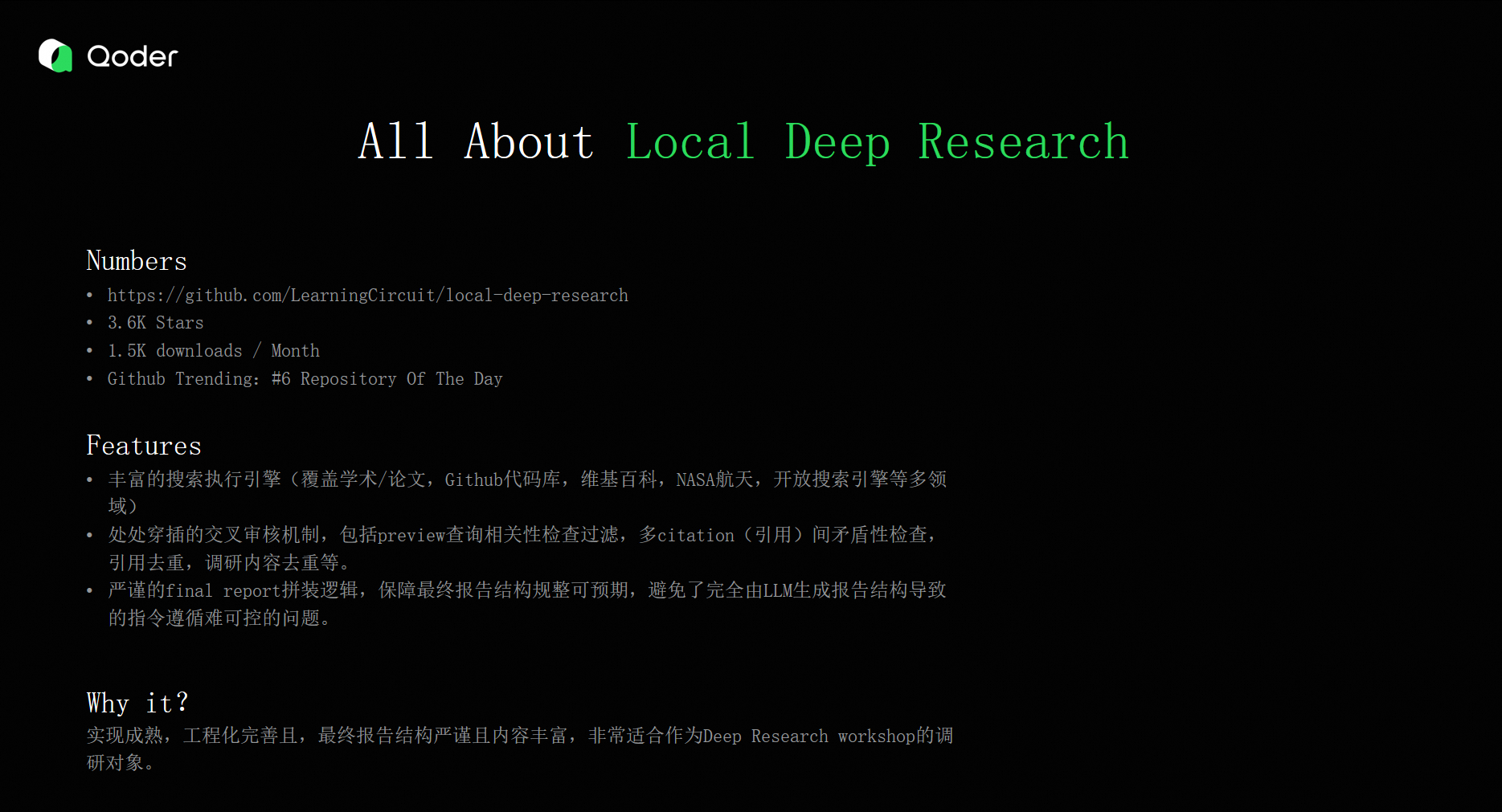Click the bullet beside Github Trending entry
This screenshot has height=812, width=1502.
click(x=90, y=378)
